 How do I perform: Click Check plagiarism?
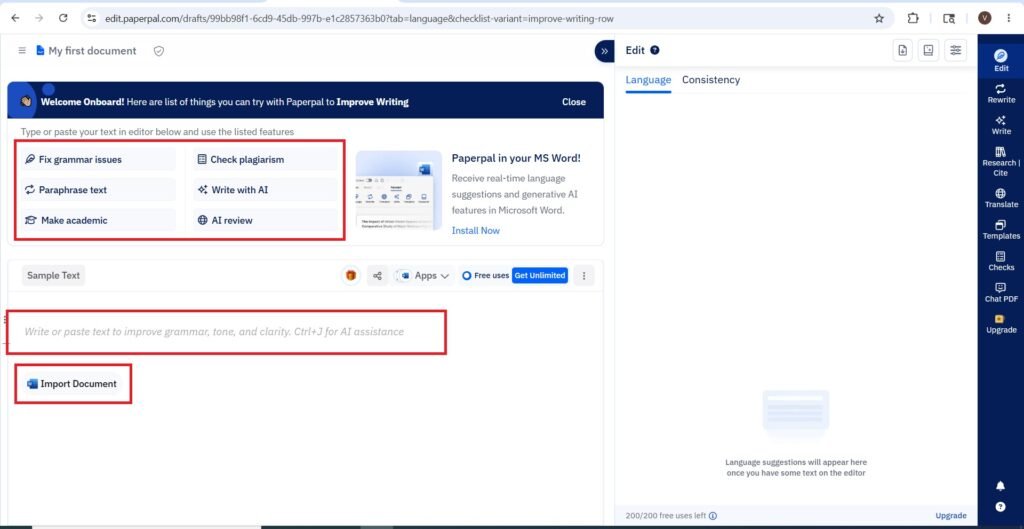[x=266, y=159]
